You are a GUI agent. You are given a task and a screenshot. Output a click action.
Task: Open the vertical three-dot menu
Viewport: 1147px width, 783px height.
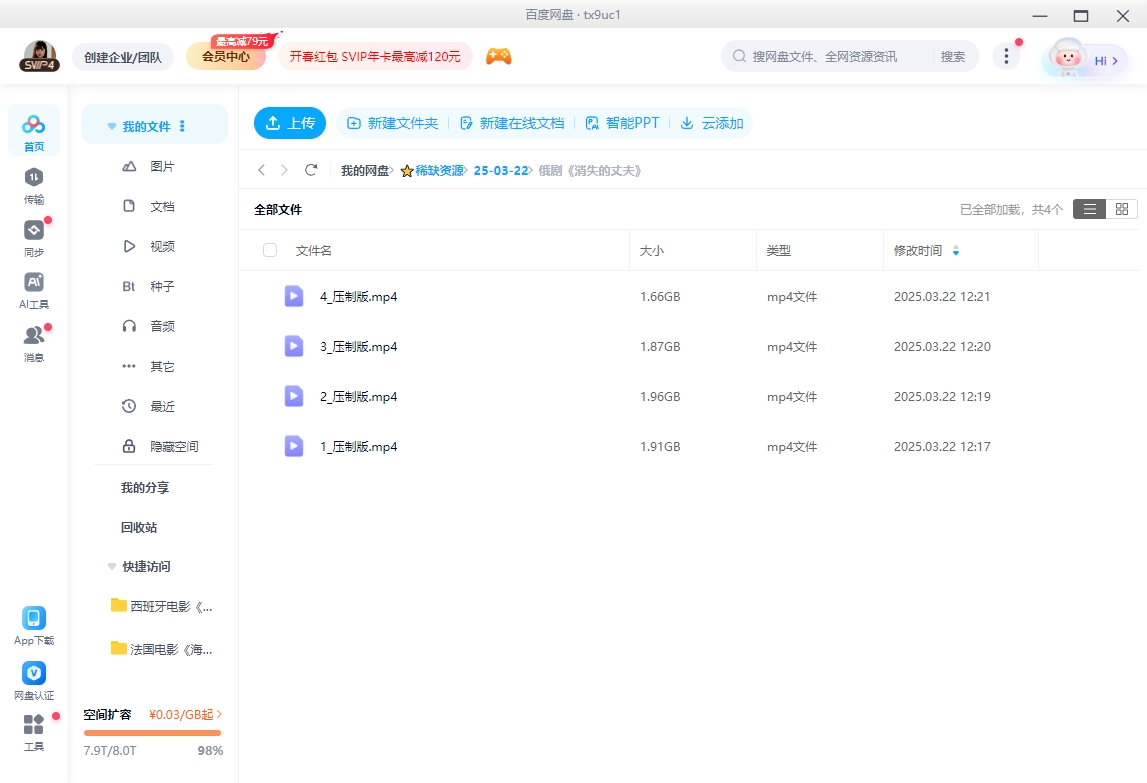coord(1005,57)
